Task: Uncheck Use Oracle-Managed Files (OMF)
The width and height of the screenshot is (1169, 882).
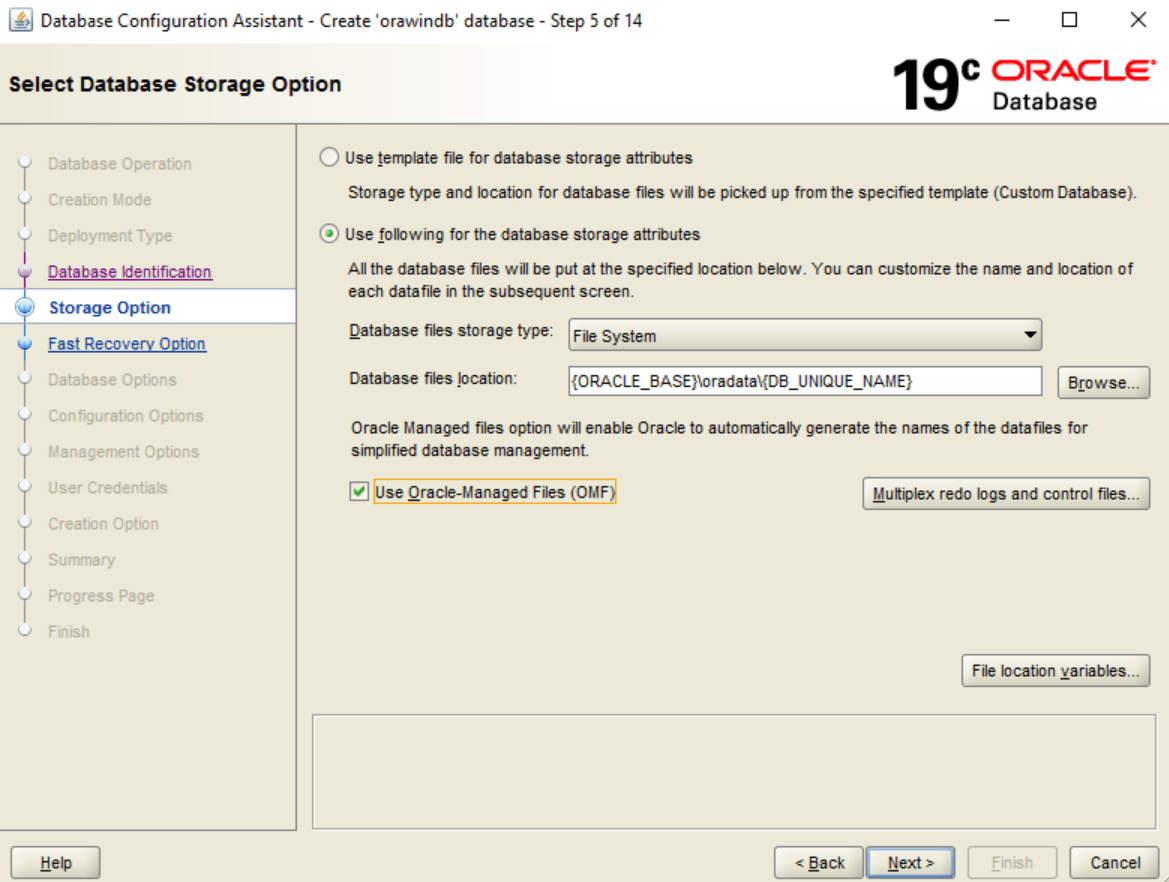Action: tap(359, 491)
